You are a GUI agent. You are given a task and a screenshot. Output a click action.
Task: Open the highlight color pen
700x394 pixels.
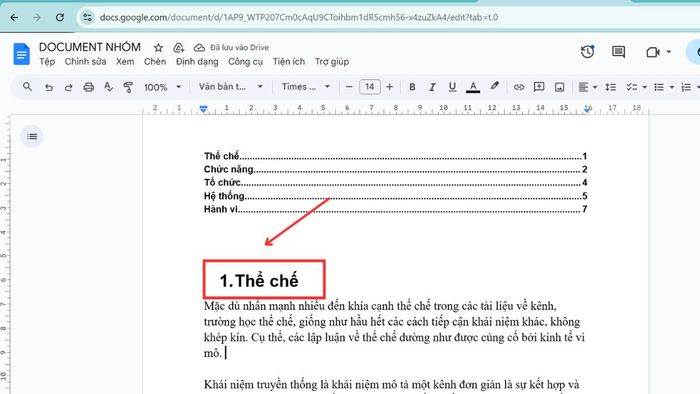tap(494, 86)
